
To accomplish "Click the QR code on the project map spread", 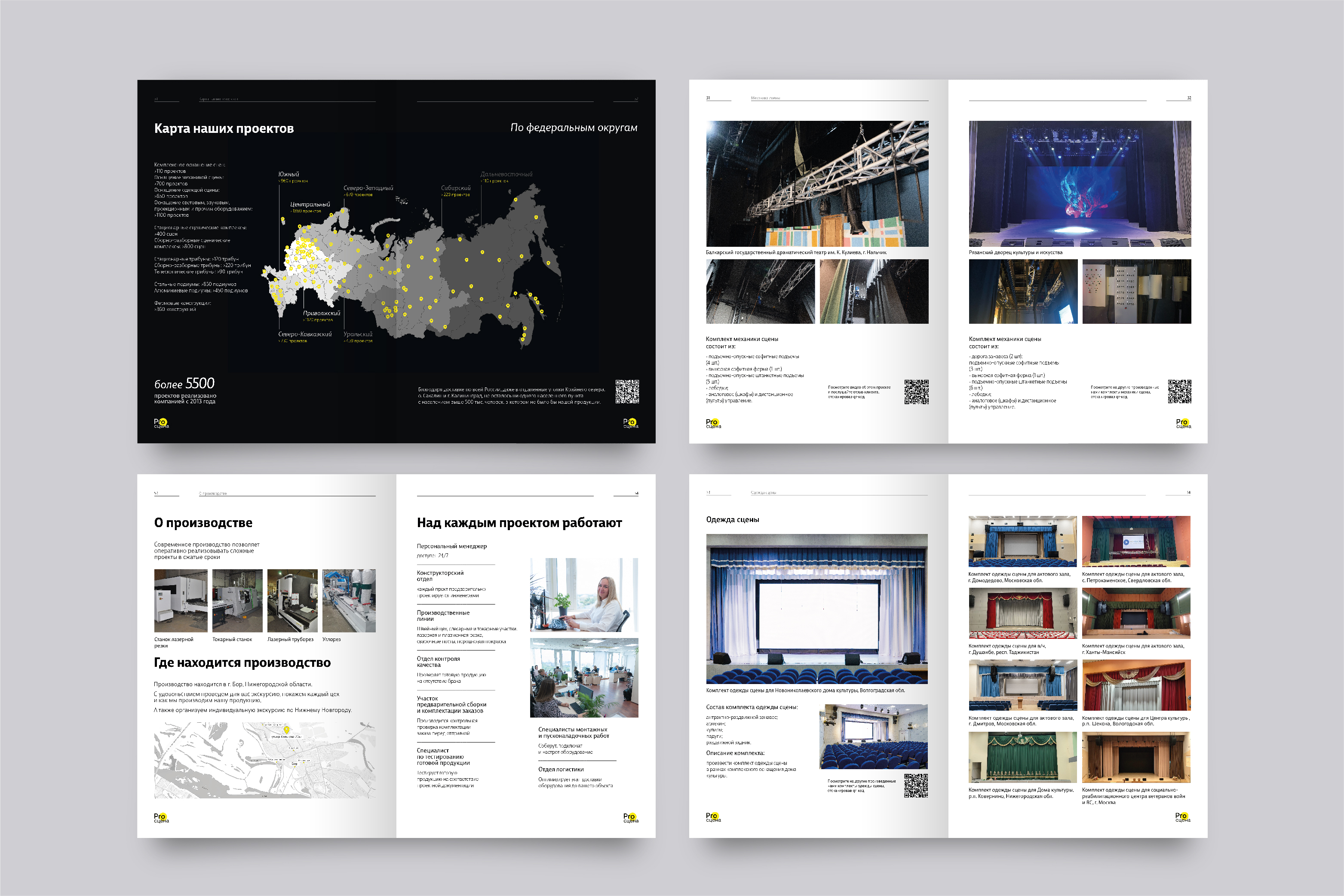I will point(627,391).
